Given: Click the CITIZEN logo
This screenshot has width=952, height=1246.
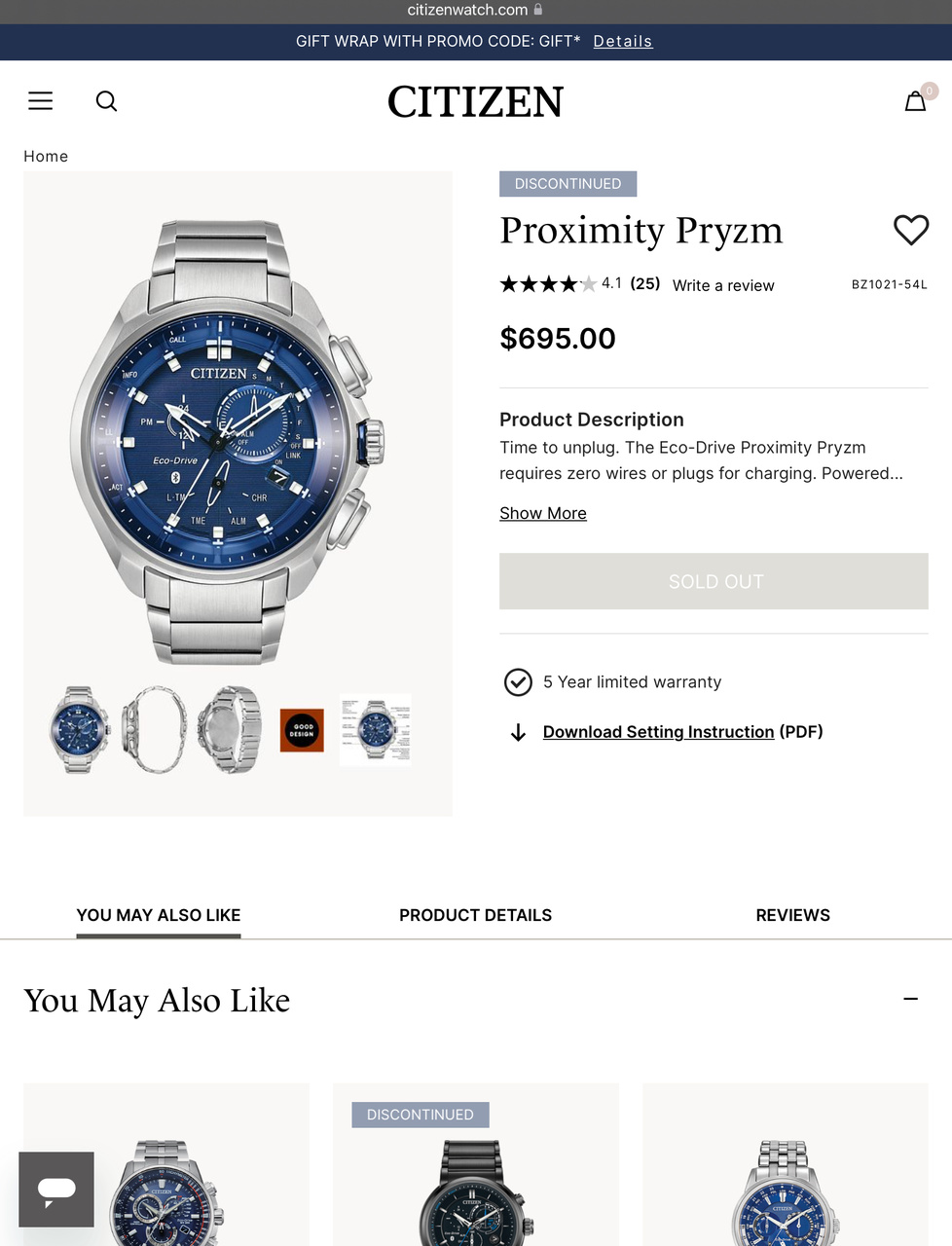Looking at the screenshot, I should pos(475,102).
